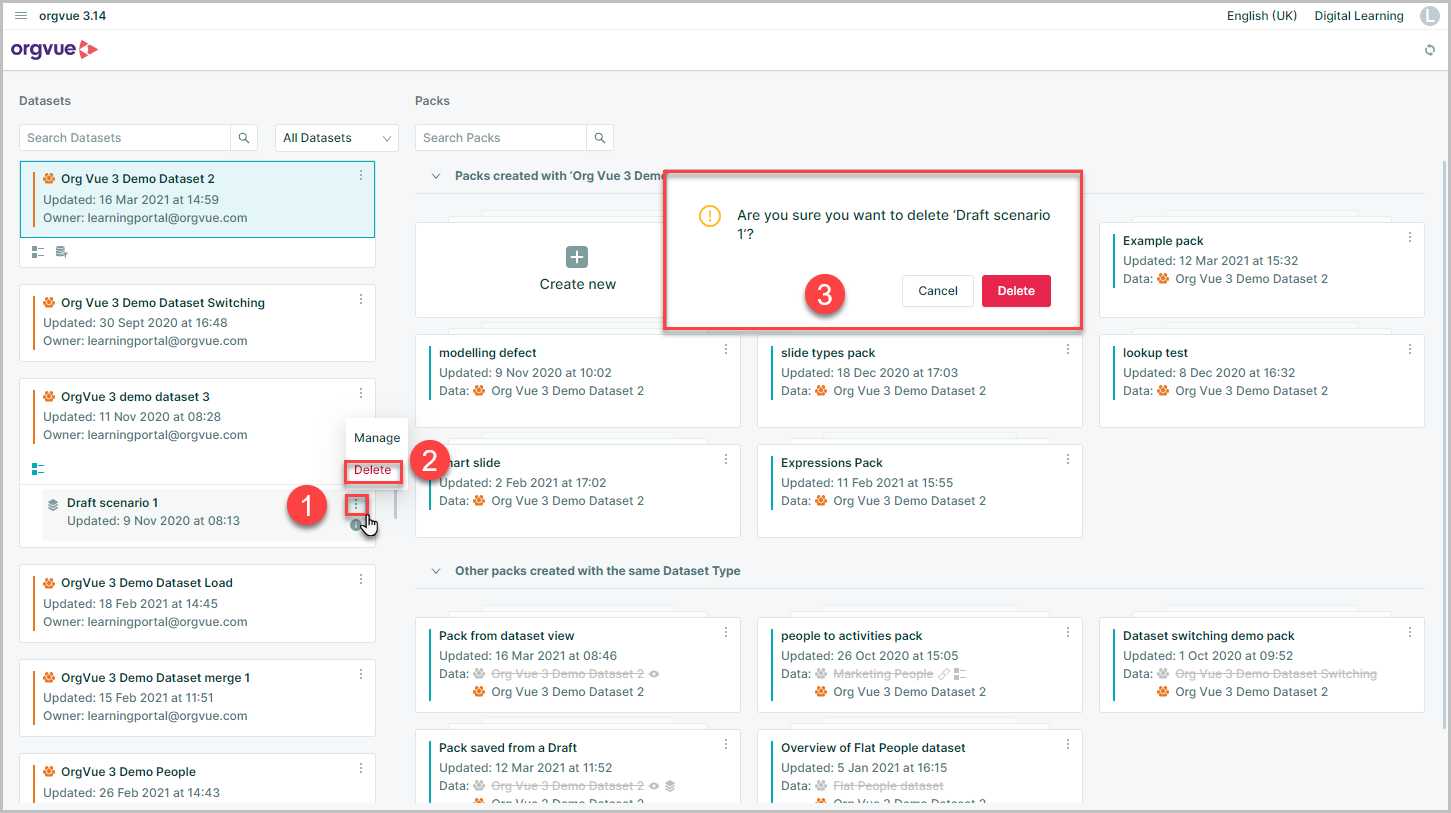This screenshot has height=813, width=1451.
Task: Click into the Search Datasets field
Action: click(x=125, y=138)
